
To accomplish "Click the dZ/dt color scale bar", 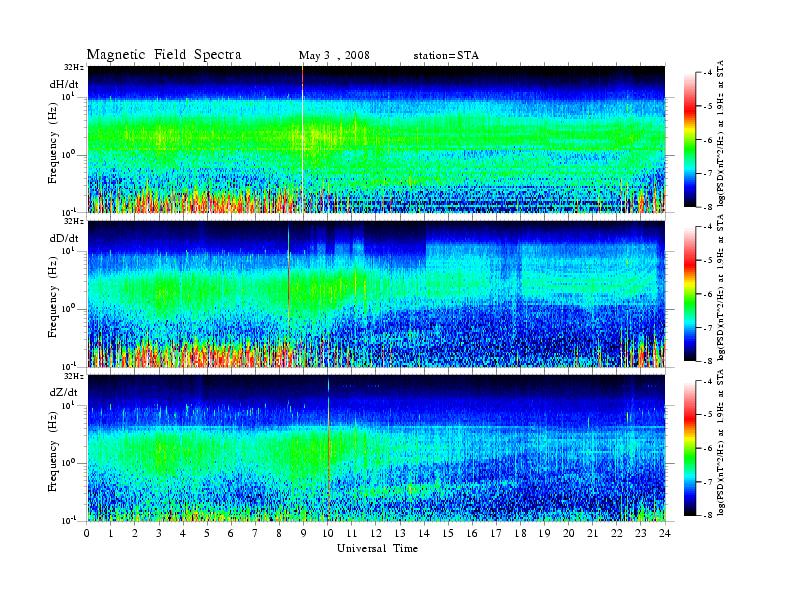I will tap(690, 448).
